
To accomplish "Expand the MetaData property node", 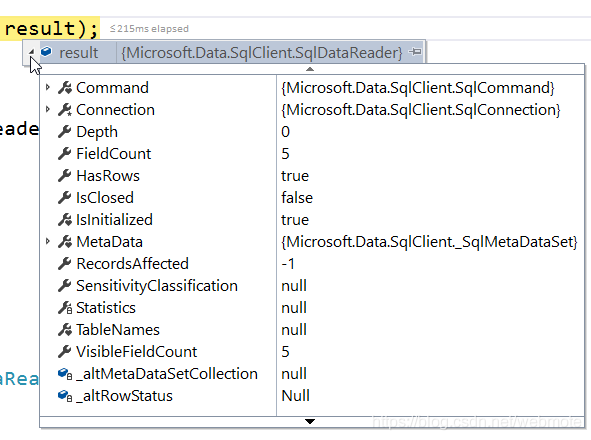I will 47,241.
